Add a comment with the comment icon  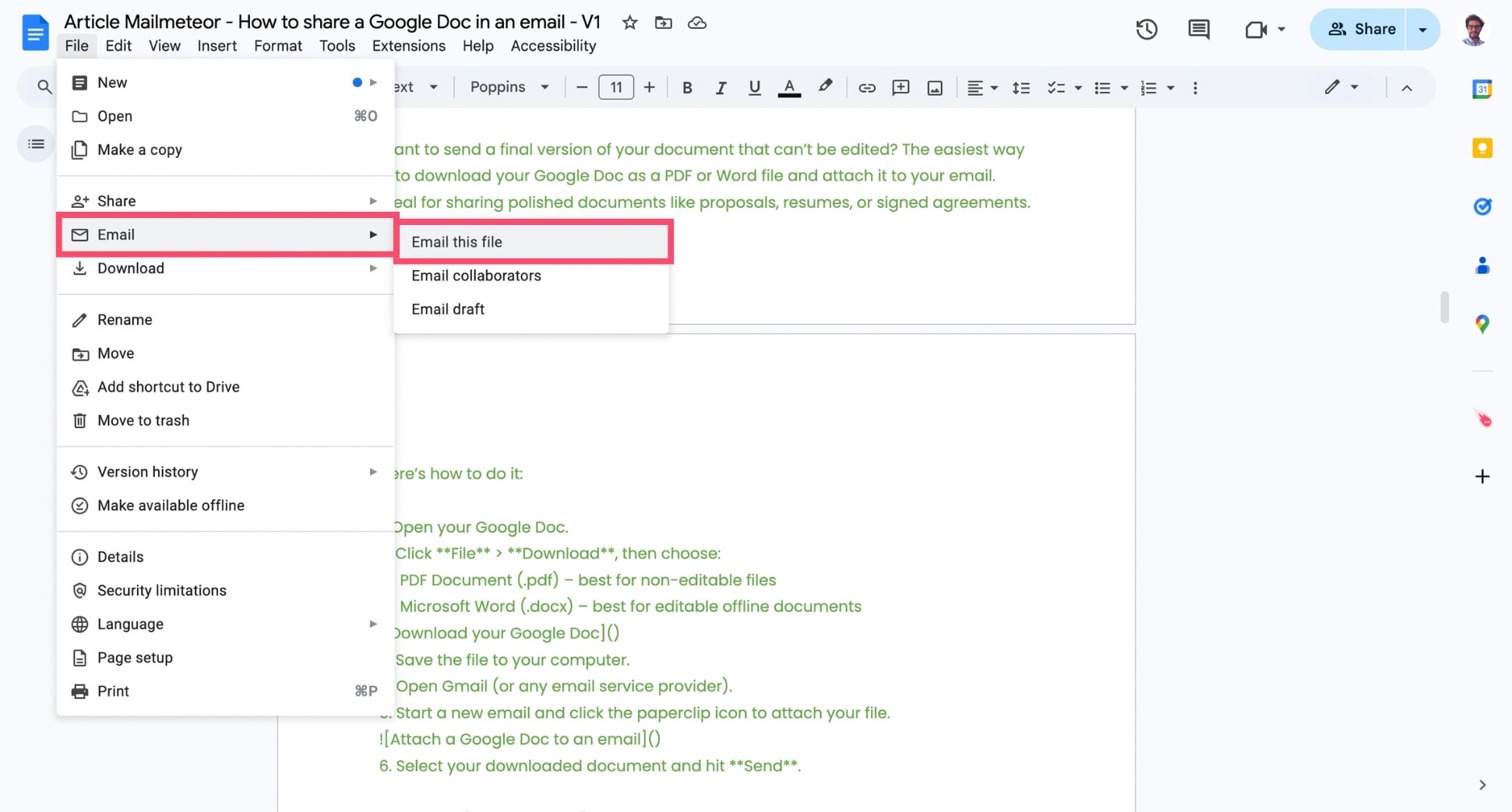pyautogui.click(x=1198, y=29)
